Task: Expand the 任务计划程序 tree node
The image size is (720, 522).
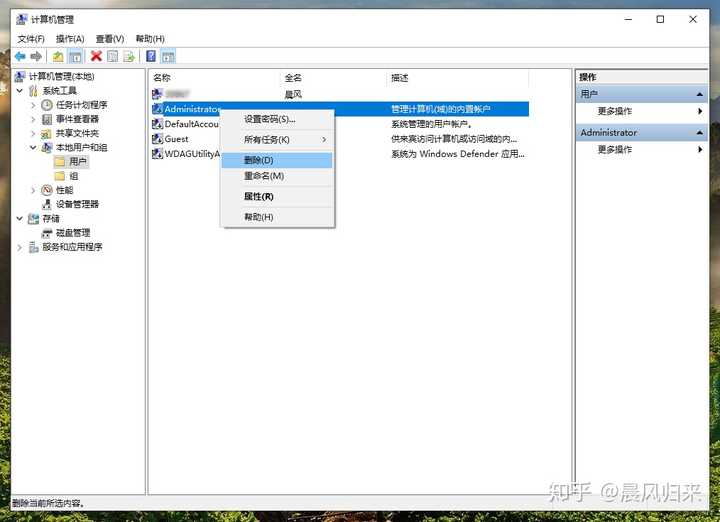Action: [x=33, y=105]
